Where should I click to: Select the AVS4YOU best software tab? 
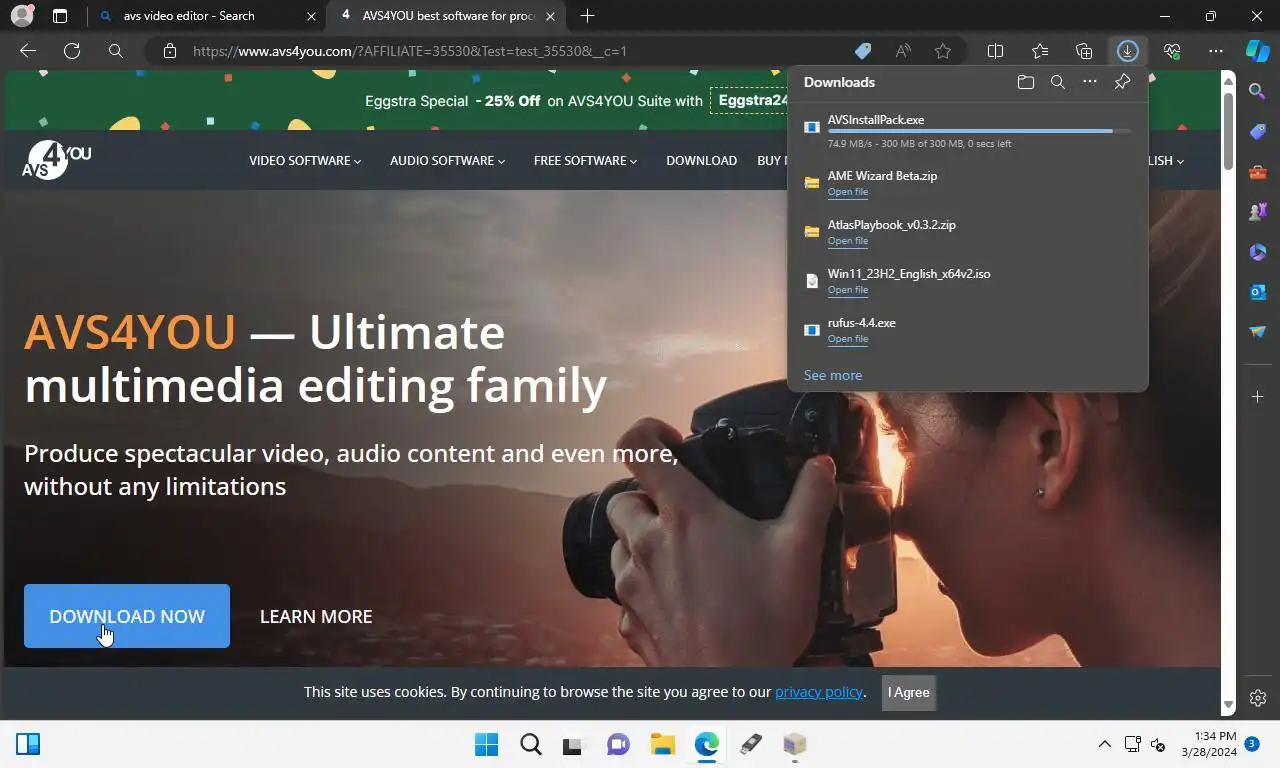coord(445,16)
